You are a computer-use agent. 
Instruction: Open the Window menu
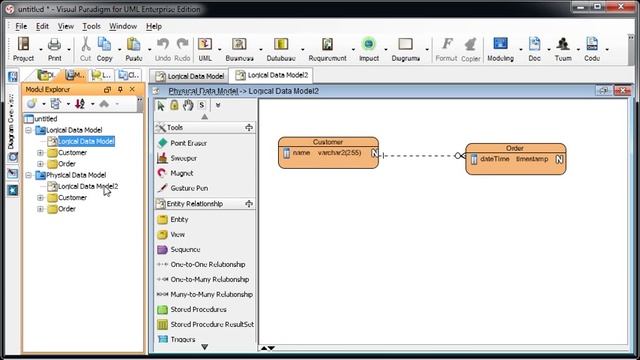(123, 26)
